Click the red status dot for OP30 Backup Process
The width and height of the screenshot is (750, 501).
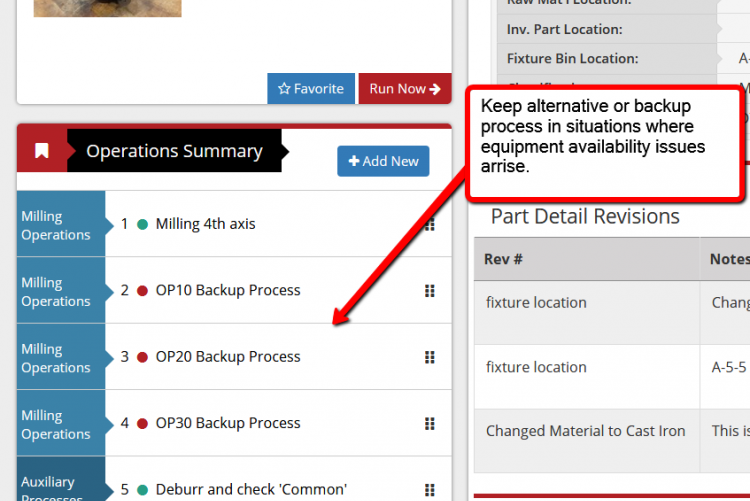(x=142, y=423)
